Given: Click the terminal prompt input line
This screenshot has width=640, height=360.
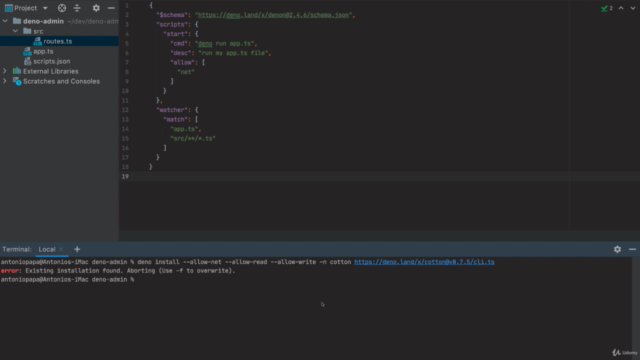Looking at the screenshot, I should coord(316,280).
